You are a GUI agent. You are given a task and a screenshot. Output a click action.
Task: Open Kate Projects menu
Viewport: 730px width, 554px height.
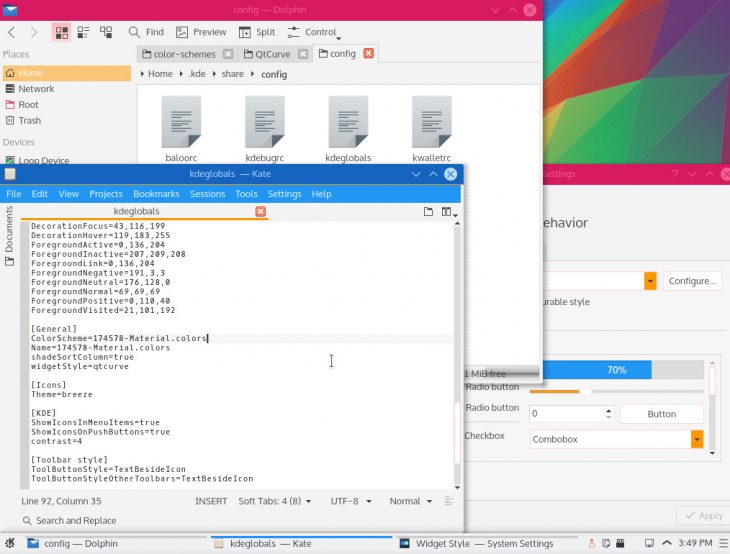[x=106, y=194]
